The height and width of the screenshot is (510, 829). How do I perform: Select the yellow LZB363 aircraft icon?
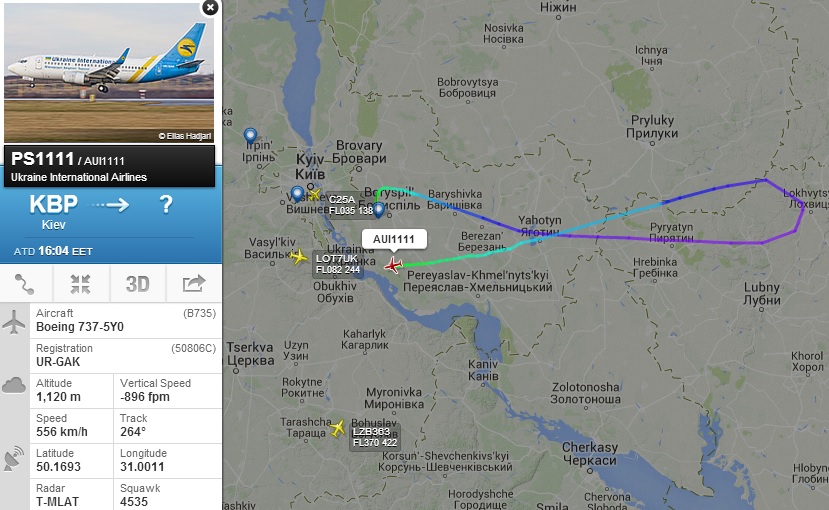(x=338, y=428)
